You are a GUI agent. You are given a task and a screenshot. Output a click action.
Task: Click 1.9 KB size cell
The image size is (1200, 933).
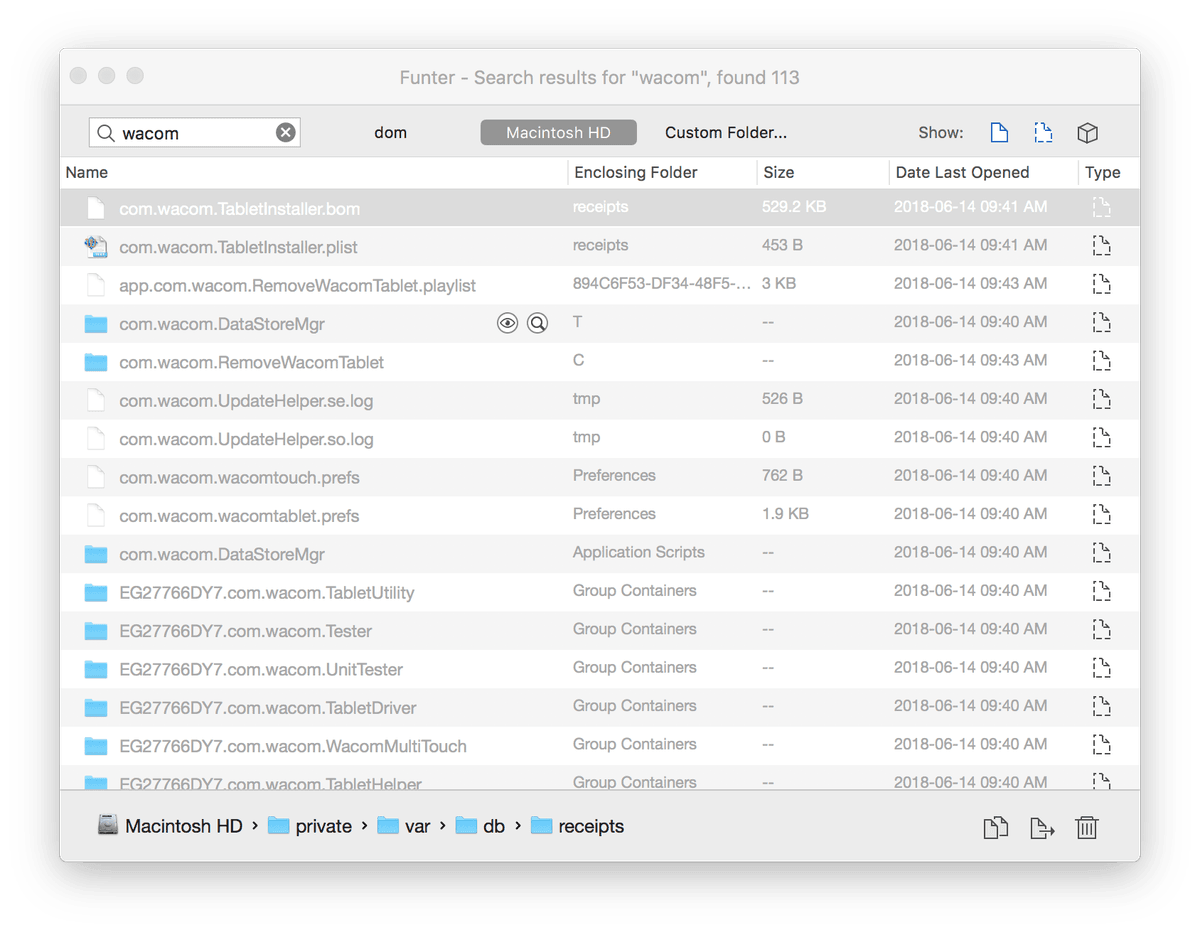coord(785,514)
